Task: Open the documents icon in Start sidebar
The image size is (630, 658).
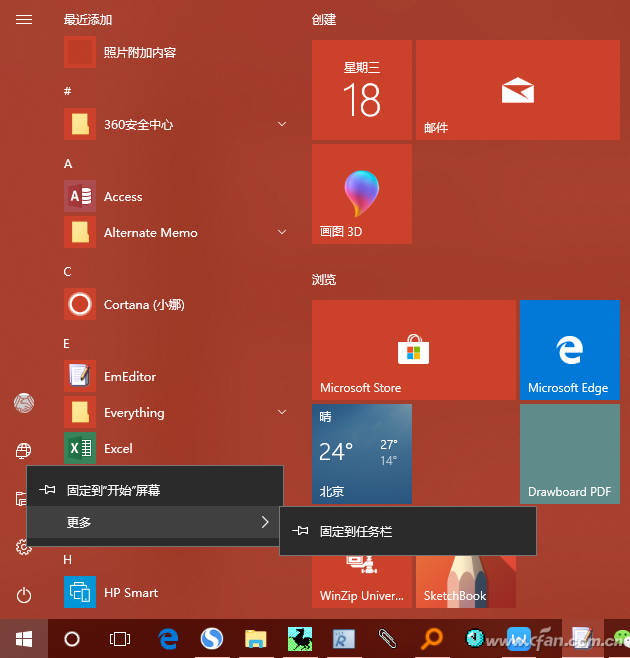Action: click(x=21, y=499)
